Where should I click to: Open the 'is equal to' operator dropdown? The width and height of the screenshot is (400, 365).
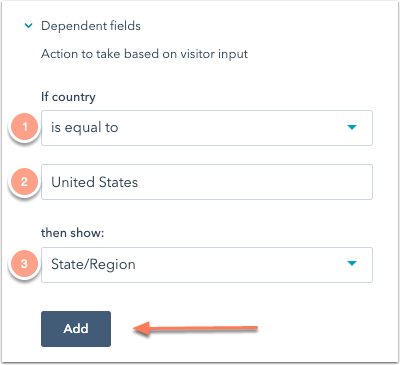tap(207, 128)
